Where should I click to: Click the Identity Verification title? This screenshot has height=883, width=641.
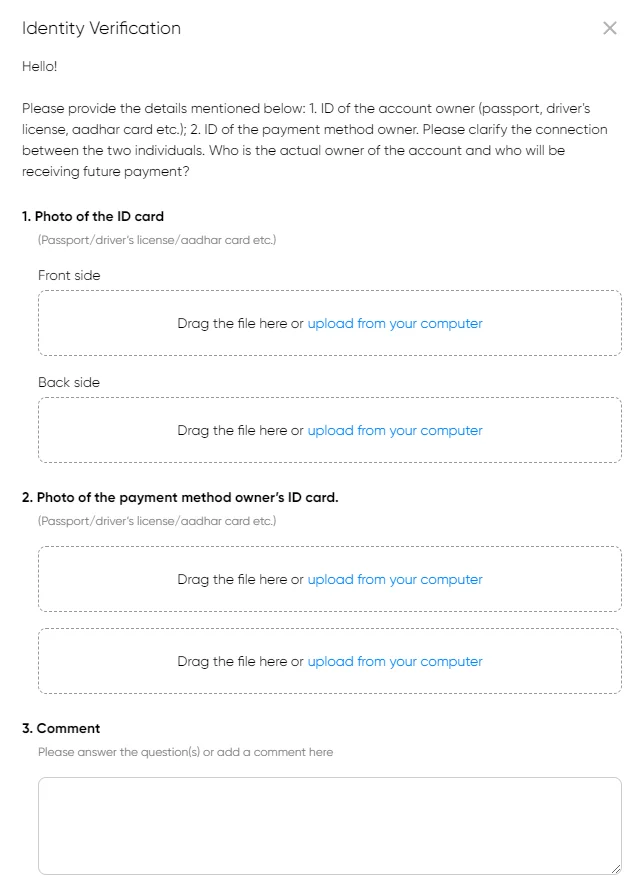[x=101, y=28]
